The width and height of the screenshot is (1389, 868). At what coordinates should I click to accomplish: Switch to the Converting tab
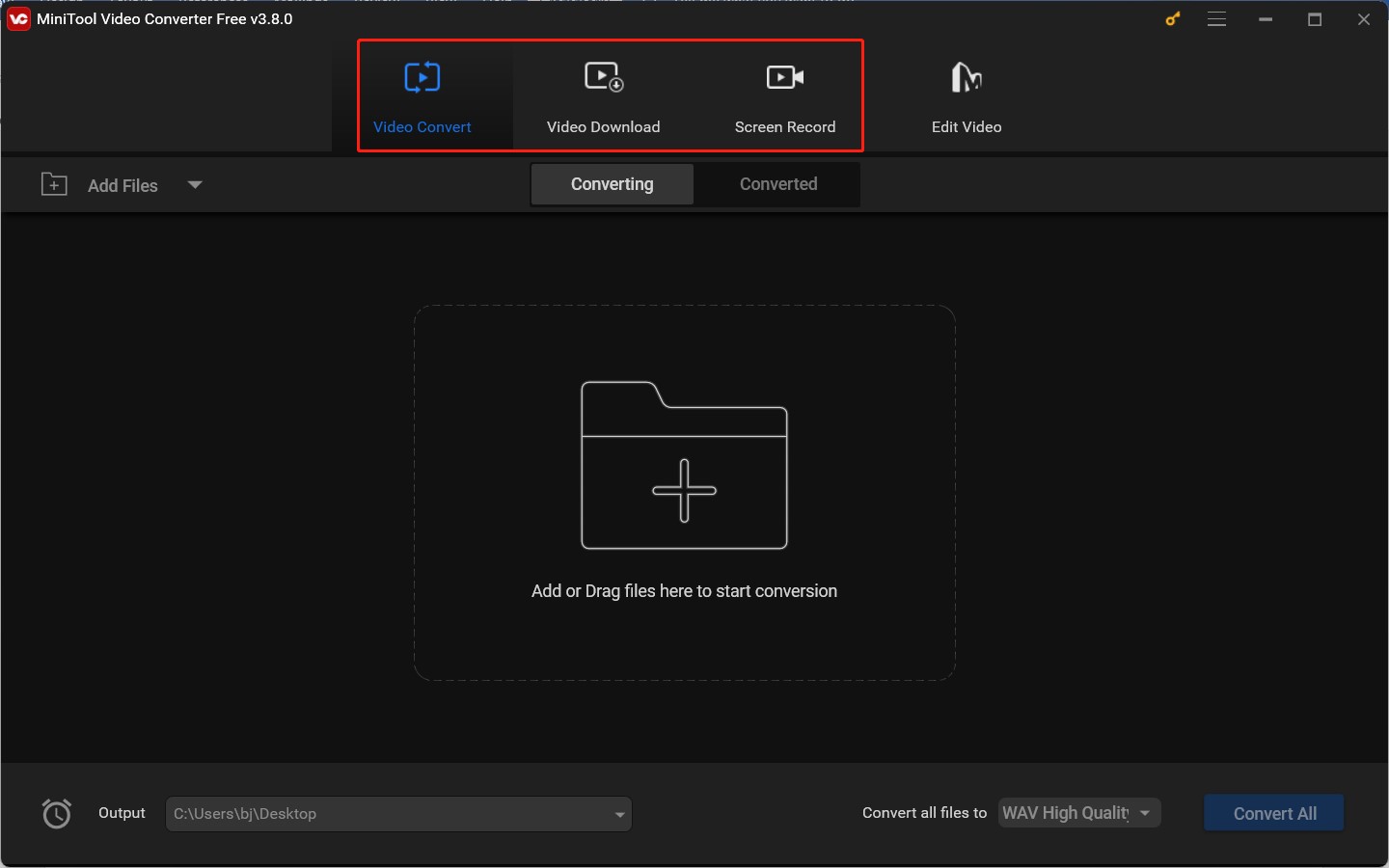(612, 184)
